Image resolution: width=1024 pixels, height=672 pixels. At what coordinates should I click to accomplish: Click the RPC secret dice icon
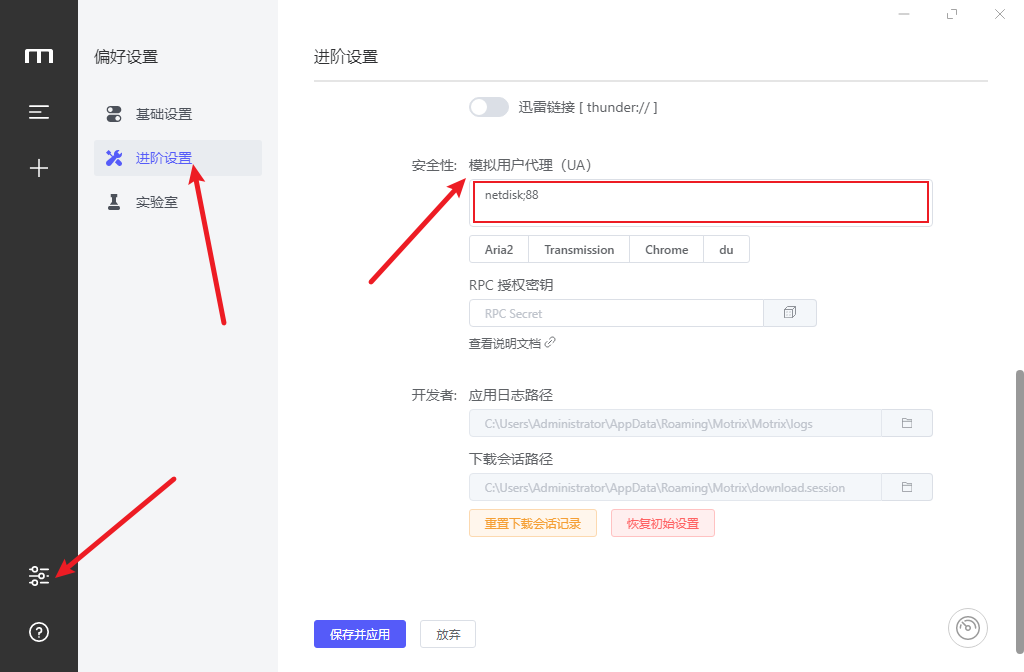pos(790,313)
